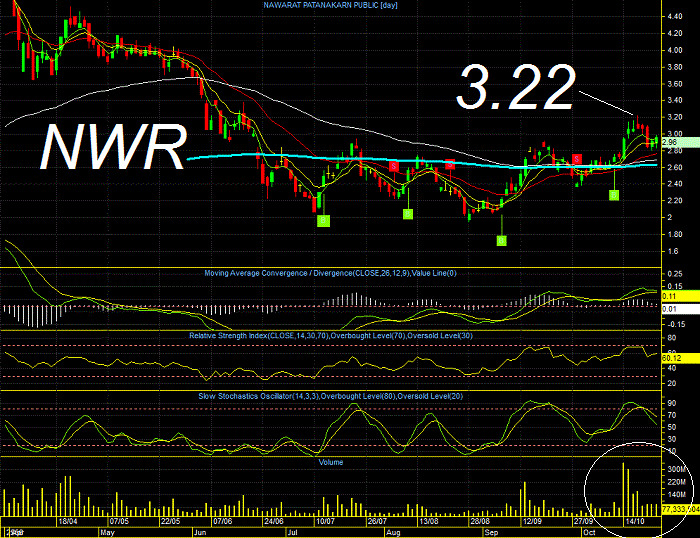The image size is (700, 538).
Task: Click the 300M volume axis label
Action: [676, 469]
